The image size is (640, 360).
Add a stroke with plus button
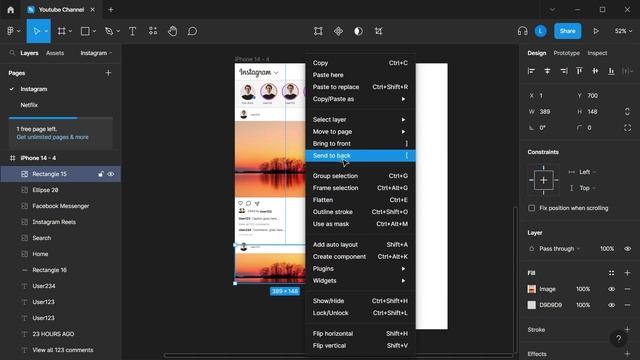coord(627,329)
